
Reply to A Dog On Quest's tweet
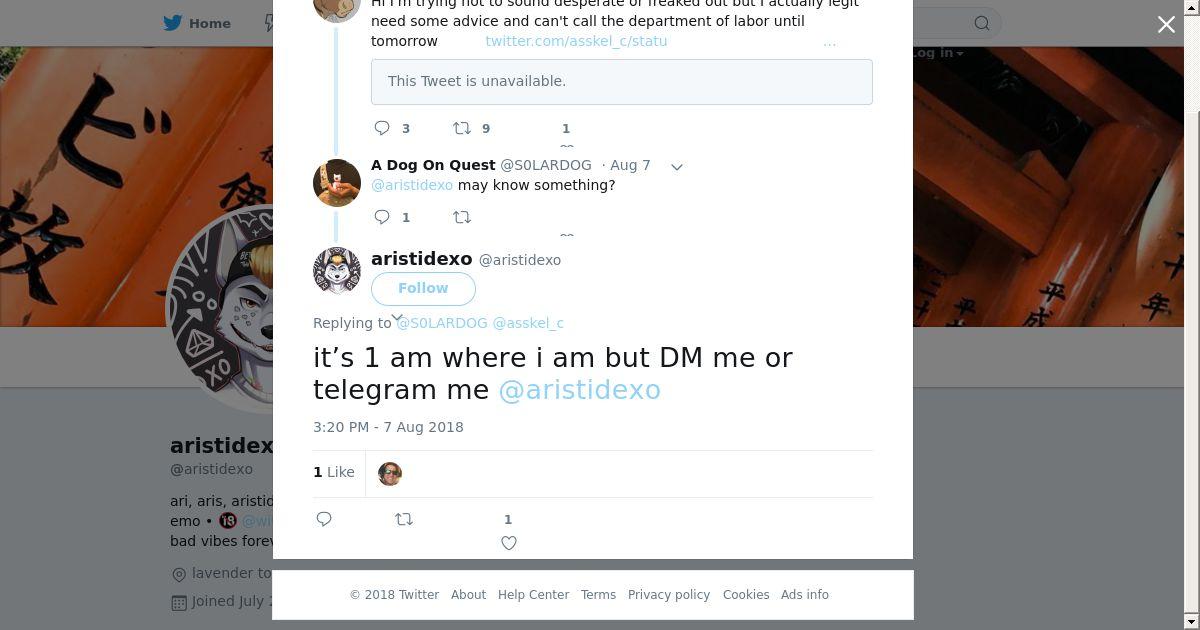[x=382, y=217]
